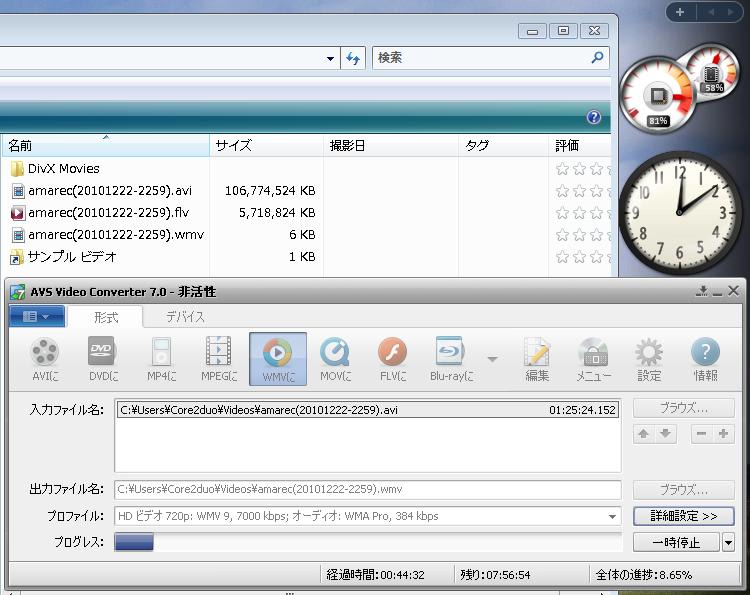Open 詳細設定 advanced settings
The width and height of the screenshot is (750, 595).
click(x=684, y=516)
